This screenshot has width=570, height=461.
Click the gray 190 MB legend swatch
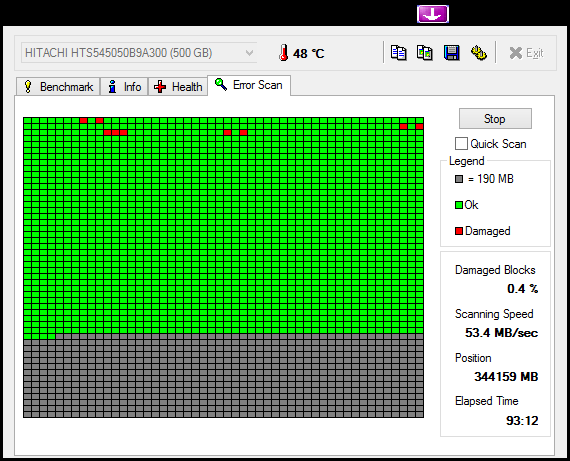pyautogui.click(x=459, y=179)
